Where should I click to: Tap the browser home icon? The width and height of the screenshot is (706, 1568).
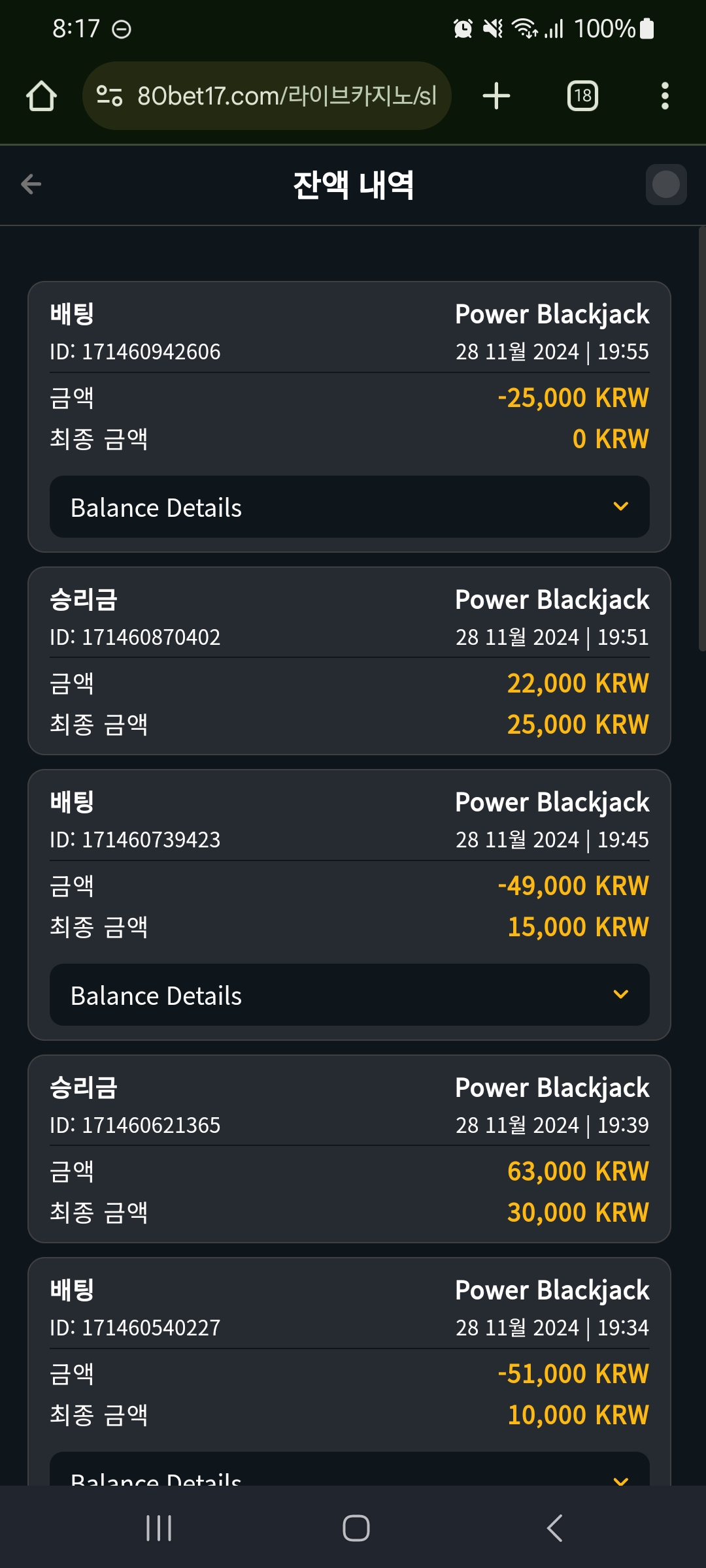41,96
